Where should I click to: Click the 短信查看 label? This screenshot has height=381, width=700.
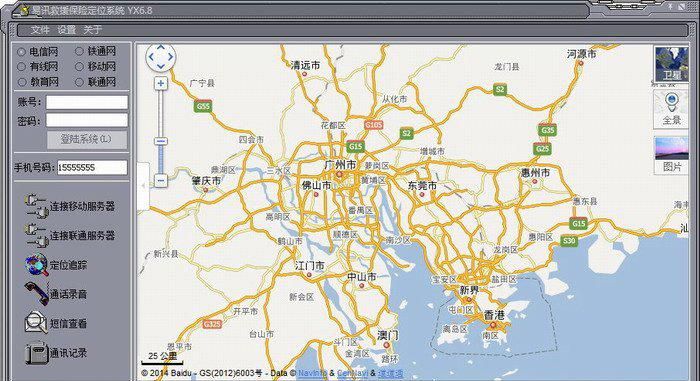68,323
